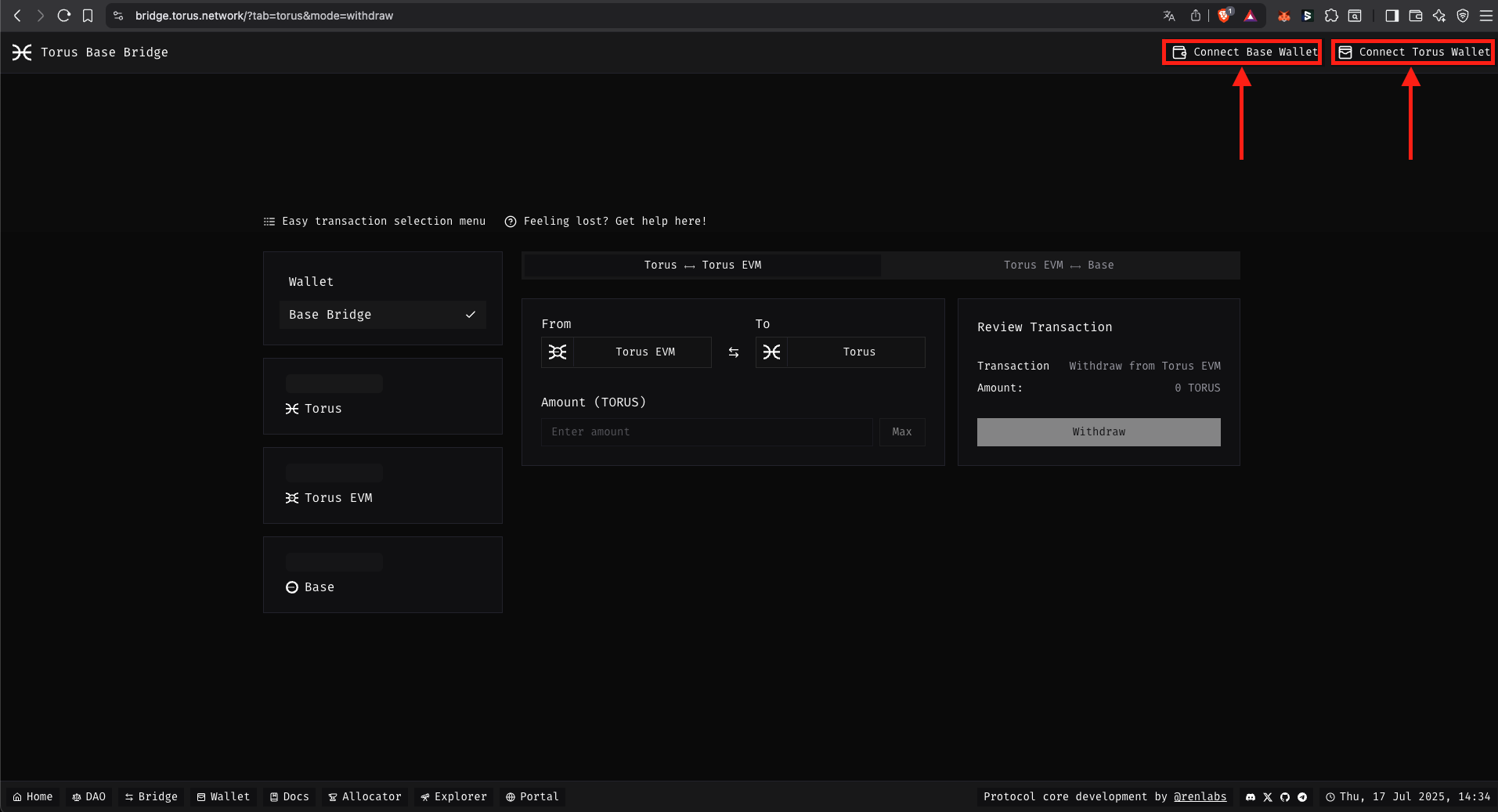This screenshot has height=812, width=1498.
Task: Click Connect Torus Wallet button
Action: coord(1414,52)
